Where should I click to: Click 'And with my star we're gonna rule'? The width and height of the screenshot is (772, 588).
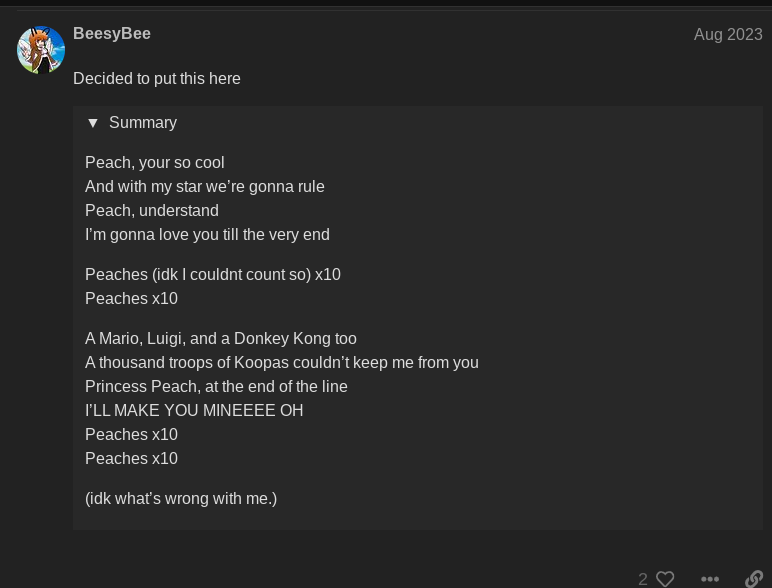[205, 187]
